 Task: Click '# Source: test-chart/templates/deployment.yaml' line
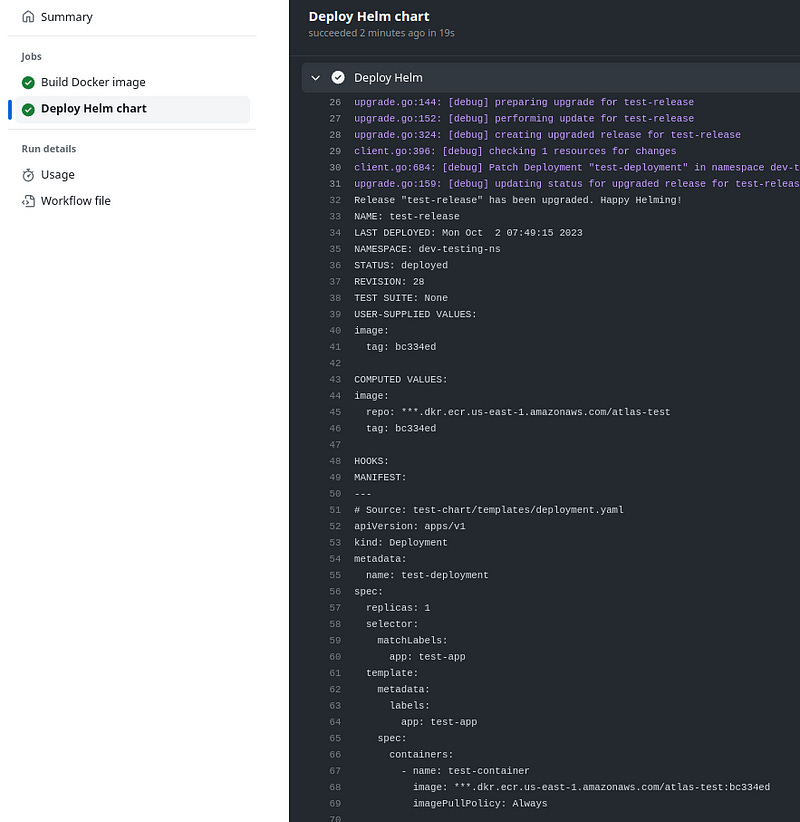pyautogui.click(x=489, y=510)
